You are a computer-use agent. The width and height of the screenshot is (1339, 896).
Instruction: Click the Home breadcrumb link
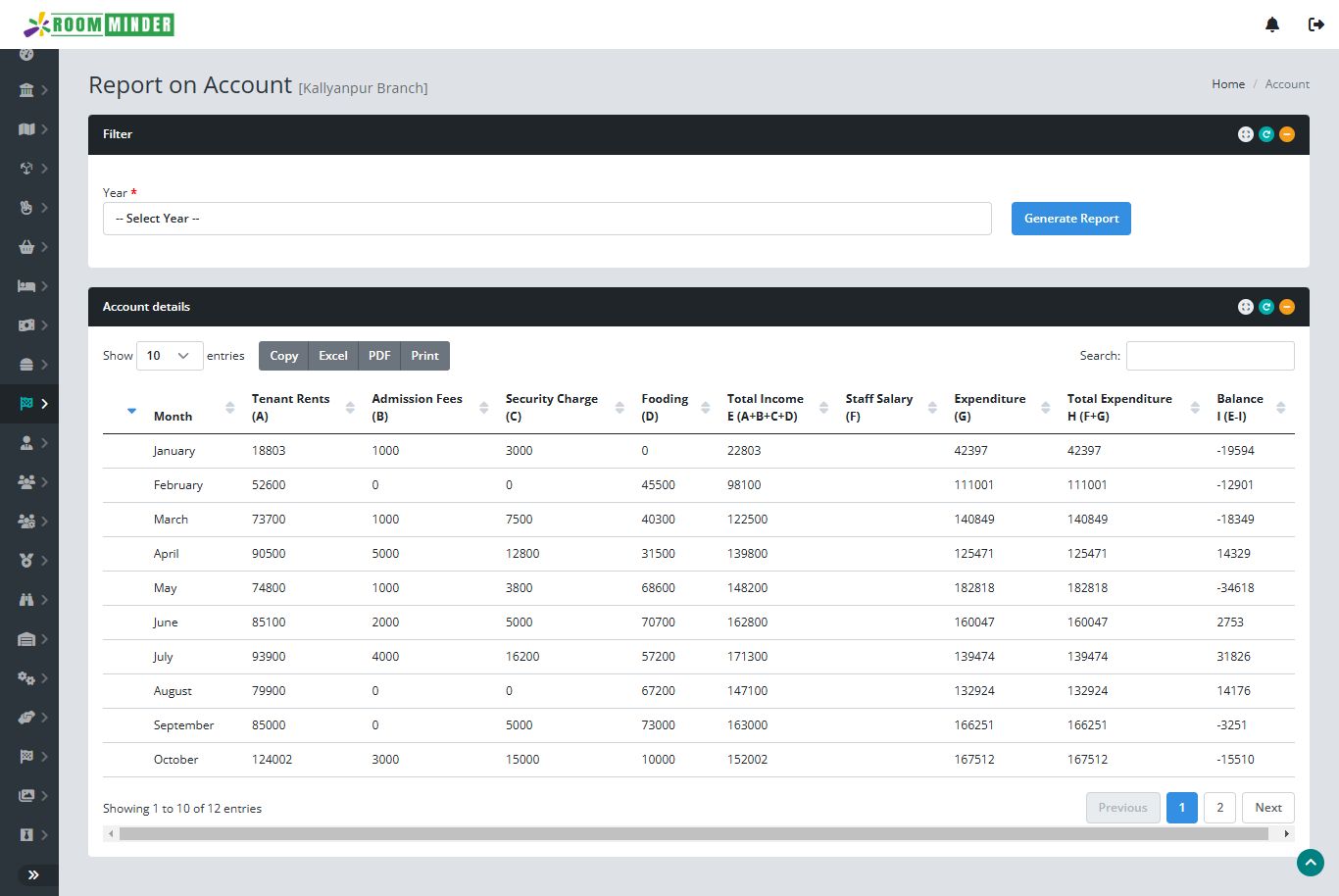tap(1227, 84)
